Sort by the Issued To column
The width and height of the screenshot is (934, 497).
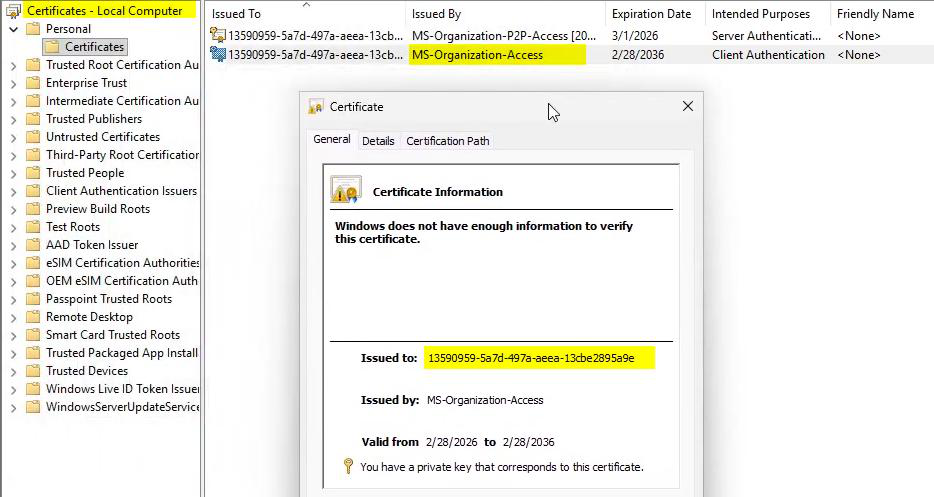[x=306, y=14]
